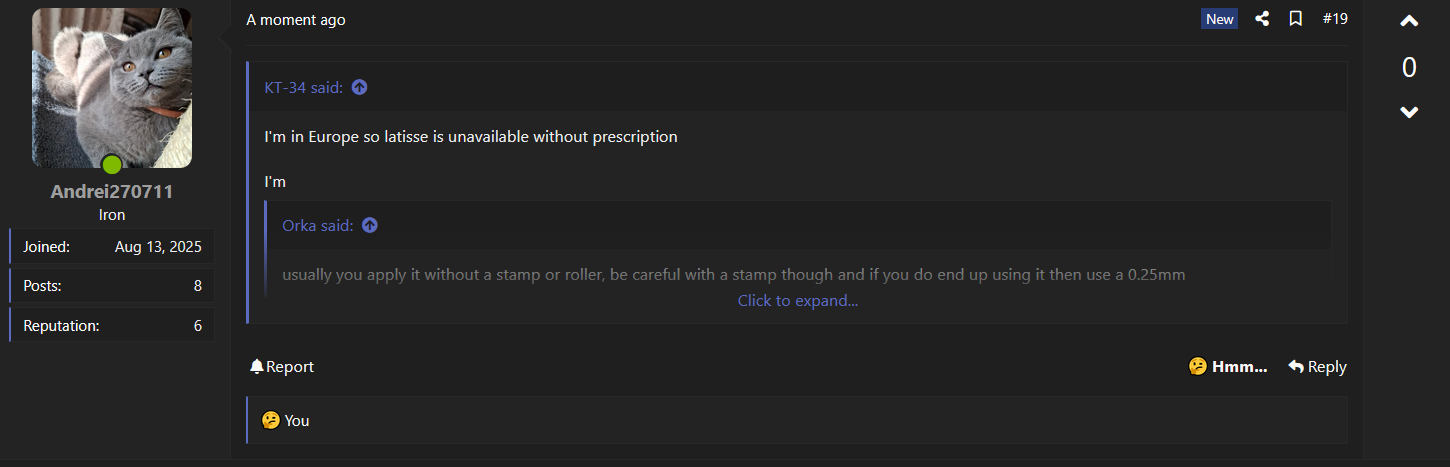Screen dimensions: 1450x467
Task: Click the bell icon to Report
Action: [257, 367]
